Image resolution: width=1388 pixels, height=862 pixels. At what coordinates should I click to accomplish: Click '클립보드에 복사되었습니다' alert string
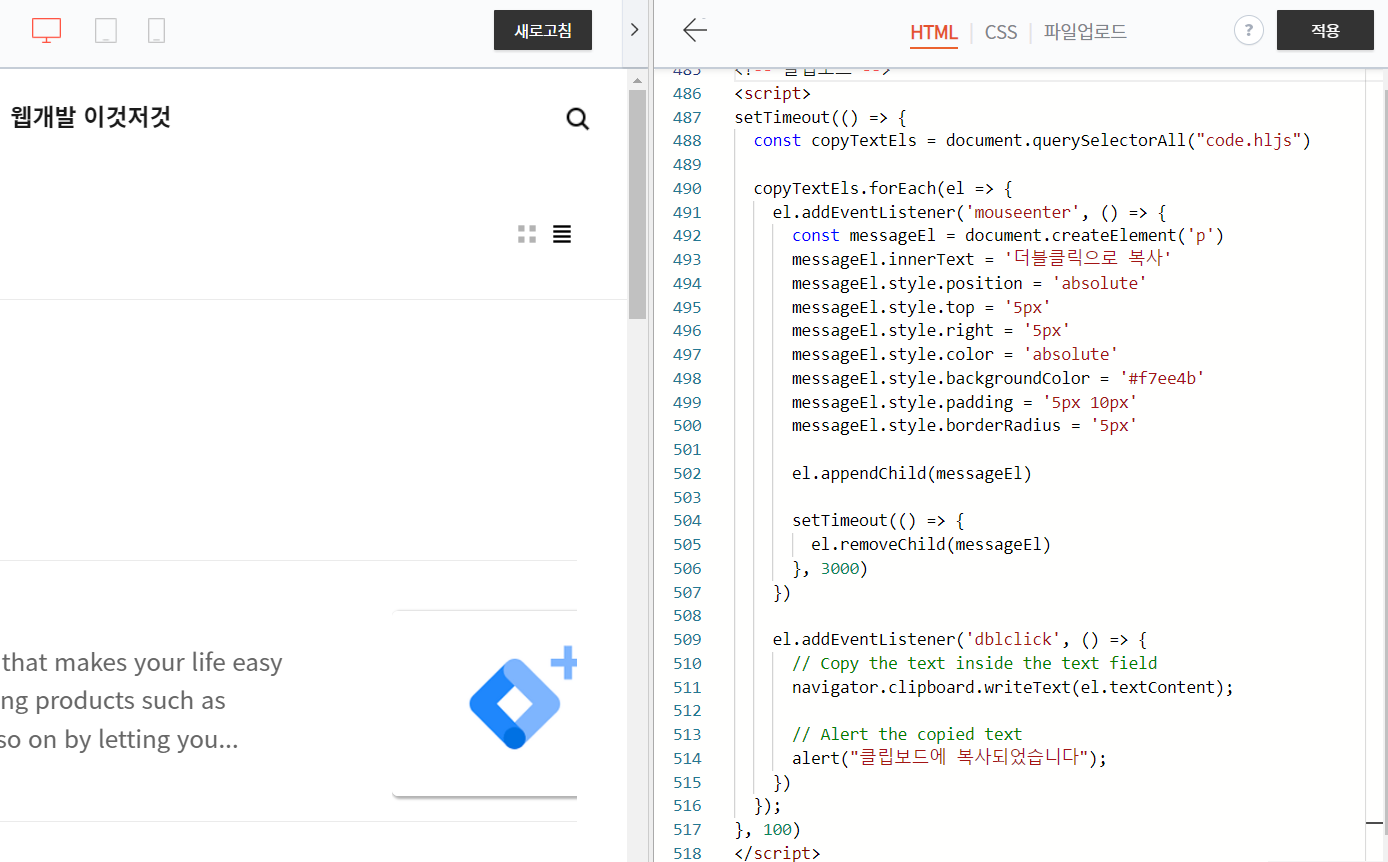coord(968,758)
